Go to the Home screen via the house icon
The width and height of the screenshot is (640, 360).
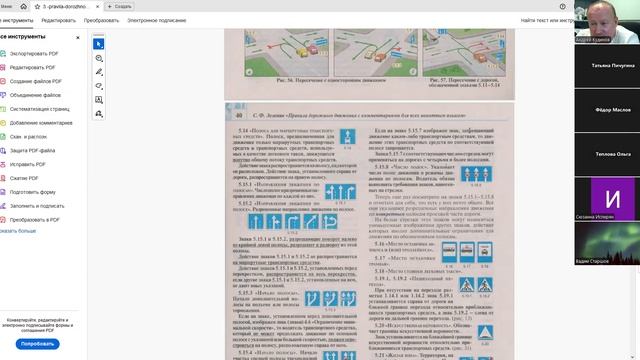24,7
